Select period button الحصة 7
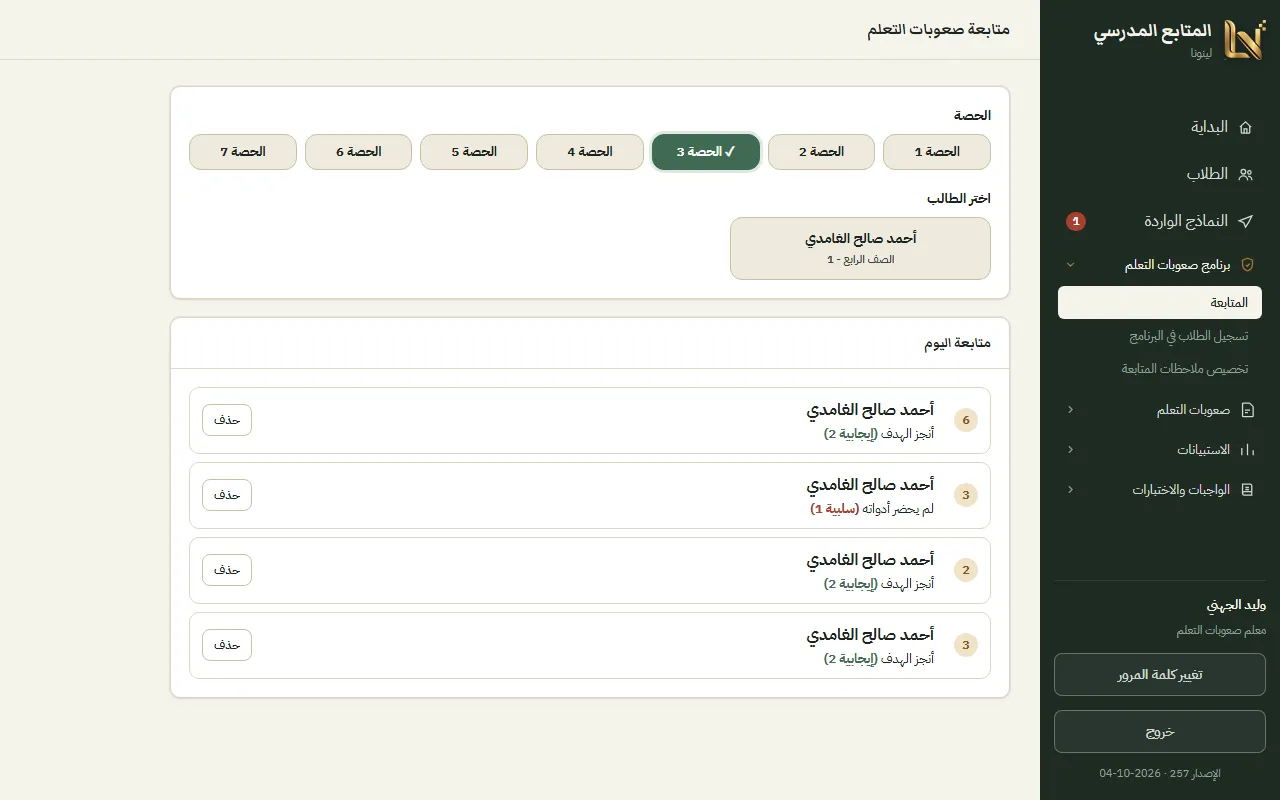The width and height of the screenshot is (1280, 800). click(243, 152)
